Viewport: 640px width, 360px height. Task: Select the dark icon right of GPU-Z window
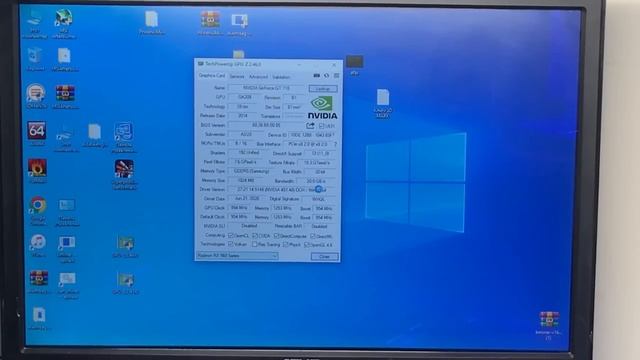pos(354,62)
